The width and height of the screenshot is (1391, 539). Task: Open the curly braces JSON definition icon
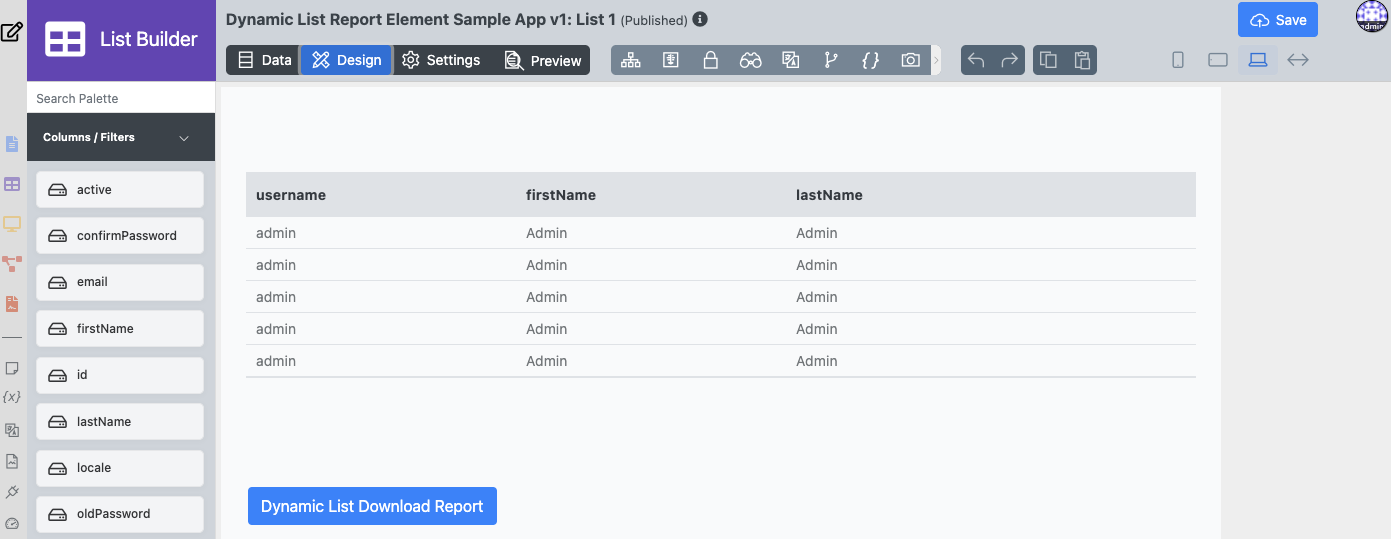[870, 60]
